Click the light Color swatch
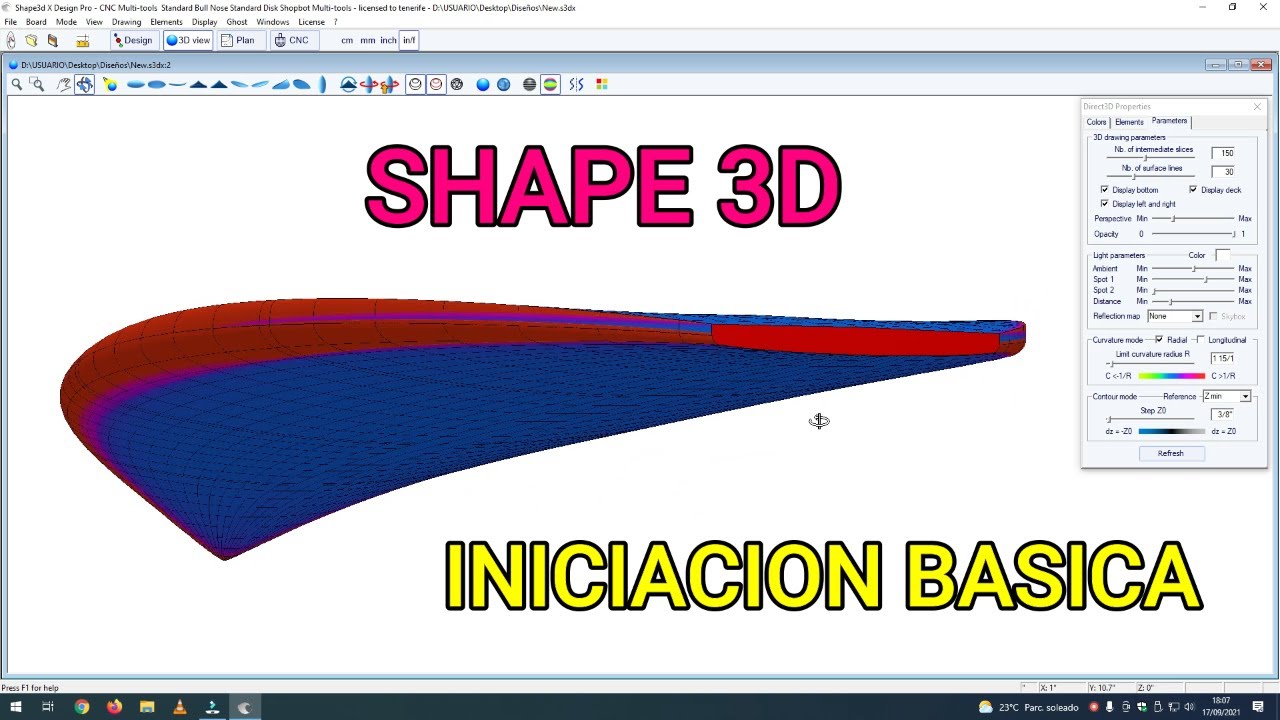Screen dimensions: 1280x720 tap(1222, 256)
